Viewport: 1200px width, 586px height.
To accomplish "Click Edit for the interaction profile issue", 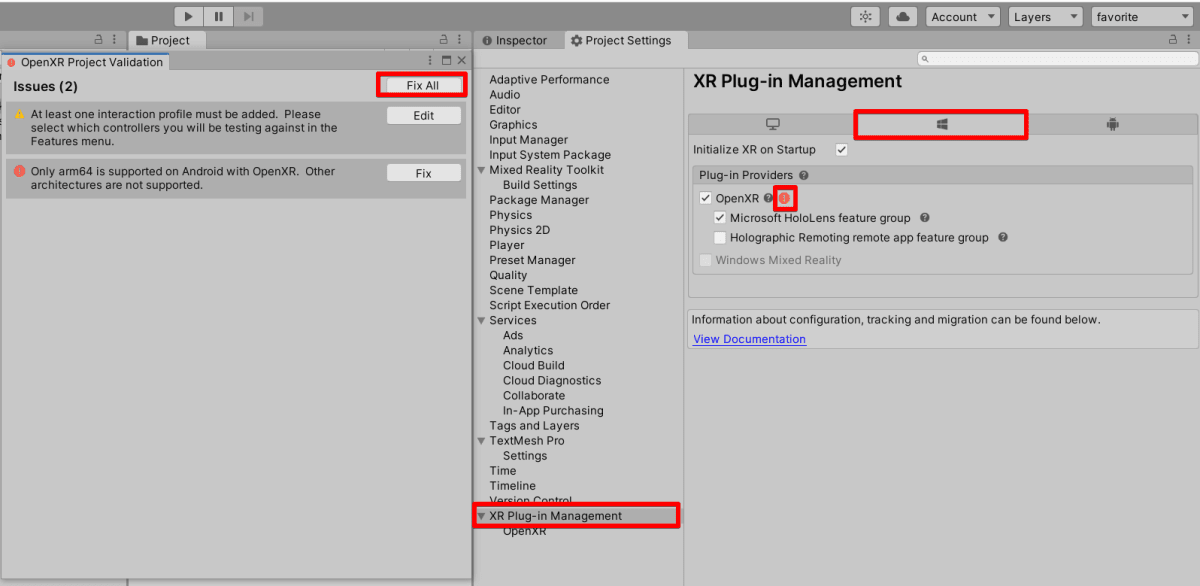I will coord(424,115).
